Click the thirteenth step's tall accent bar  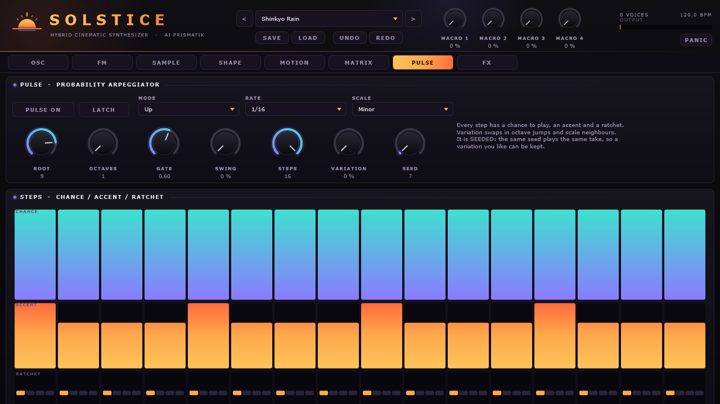click(x=555, y=336)
